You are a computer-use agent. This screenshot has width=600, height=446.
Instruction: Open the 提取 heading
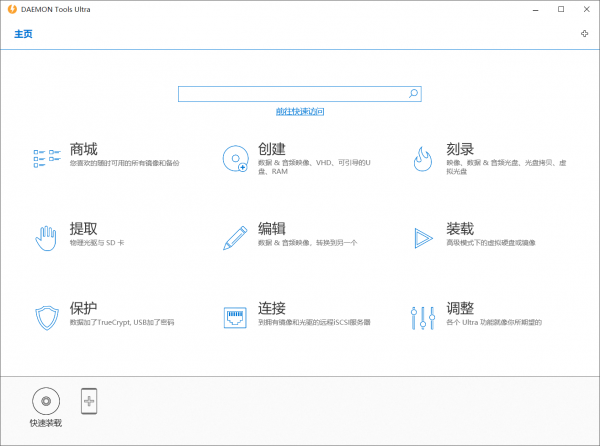click(83, 229)
